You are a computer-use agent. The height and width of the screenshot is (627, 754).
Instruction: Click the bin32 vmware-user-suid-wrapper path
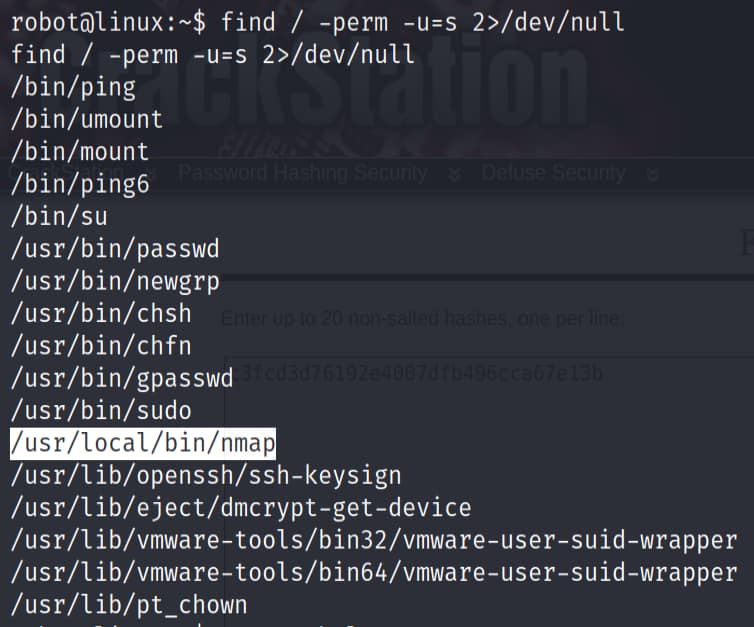[374, 540]
